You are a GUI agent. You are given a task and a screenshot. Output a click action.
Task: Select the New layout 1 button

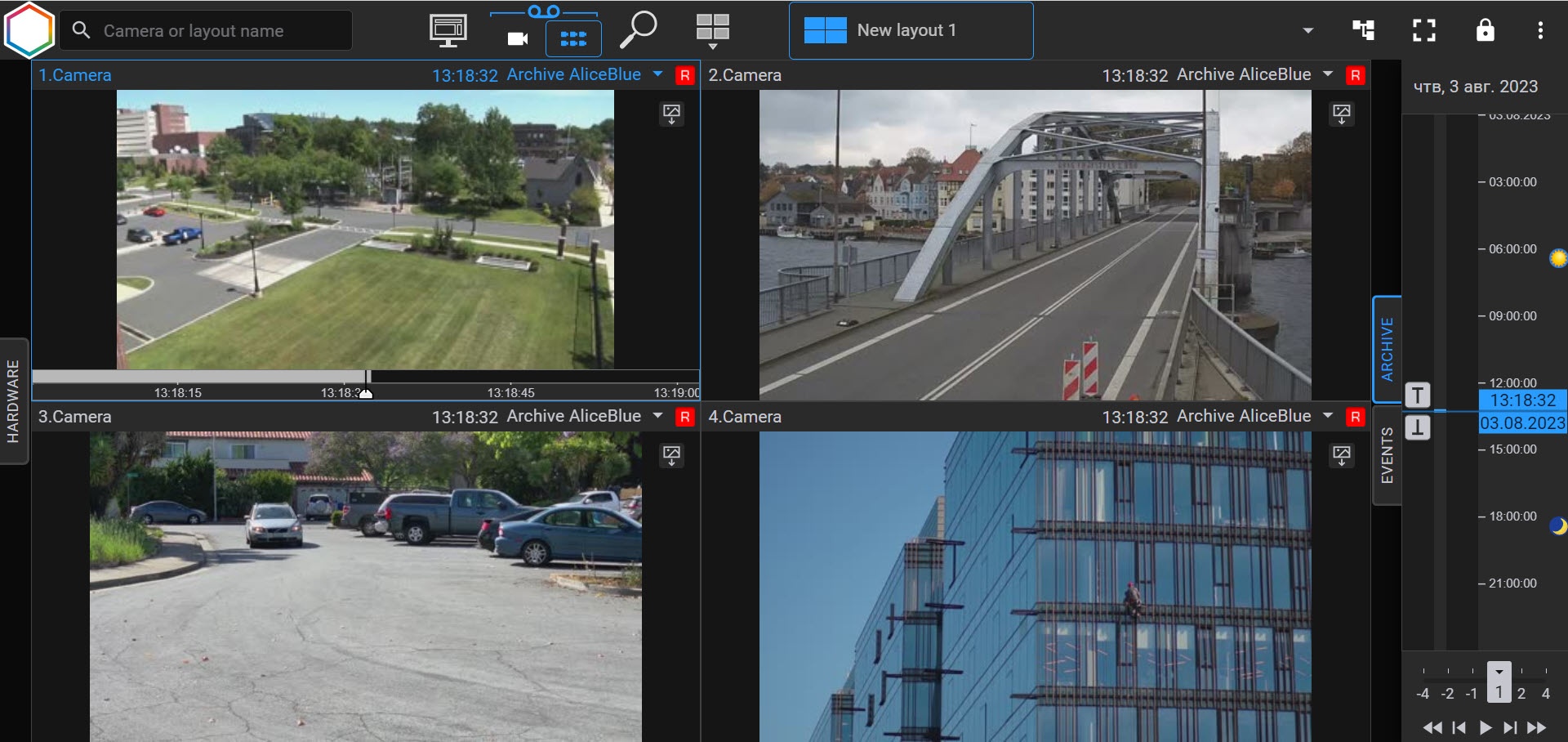(911, 30)
